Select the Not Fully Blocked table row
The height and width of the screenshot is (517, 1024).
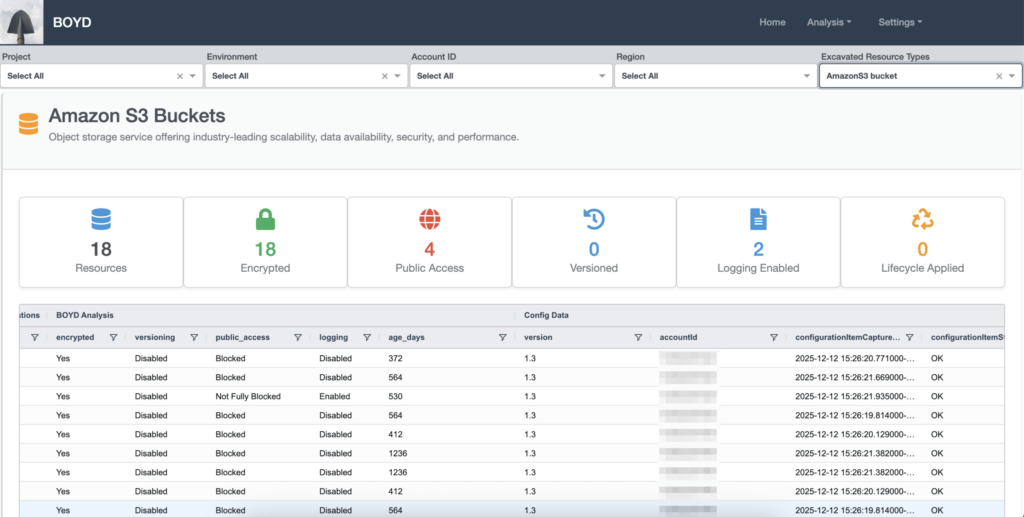(250, 396)
